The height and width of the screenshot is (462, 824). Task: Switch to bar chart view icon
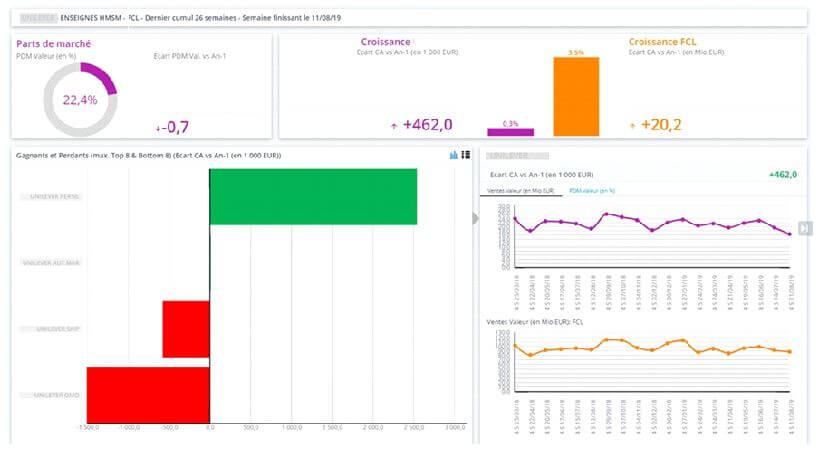click(454, 155)
